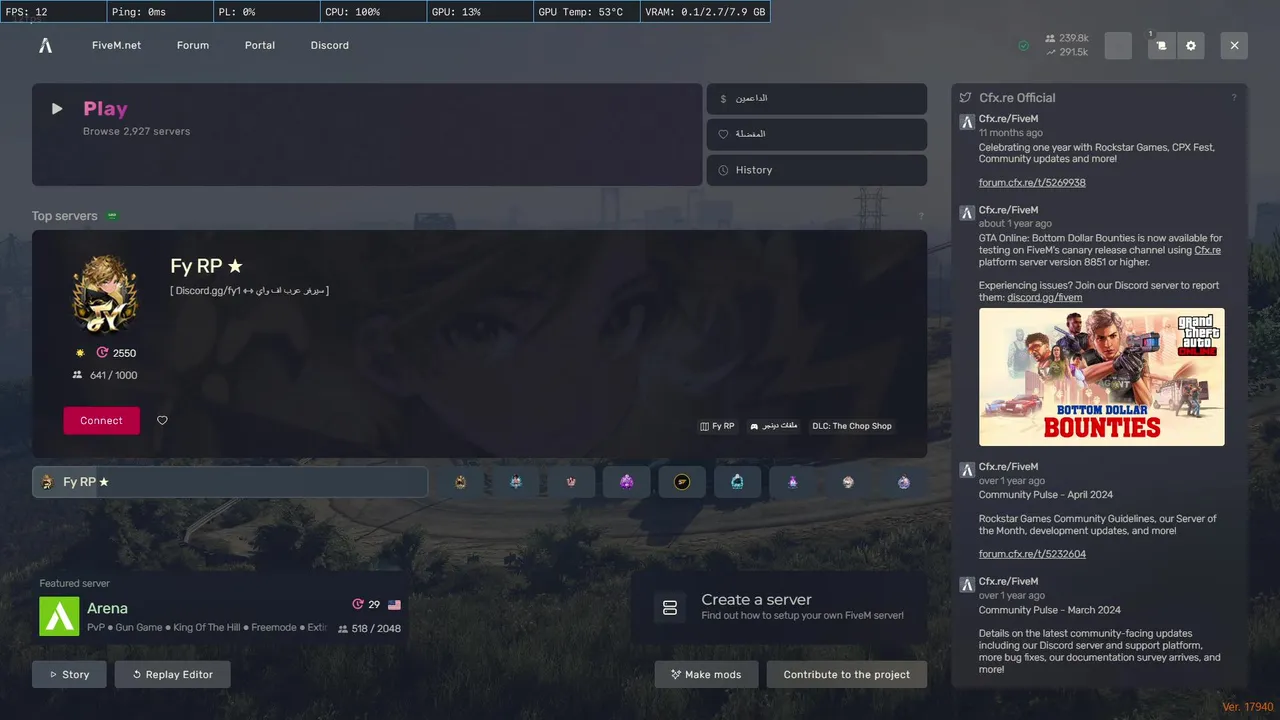Open forum.cfx.re/t/5269938 link

pyautogui.click(x=1032, y=183)
